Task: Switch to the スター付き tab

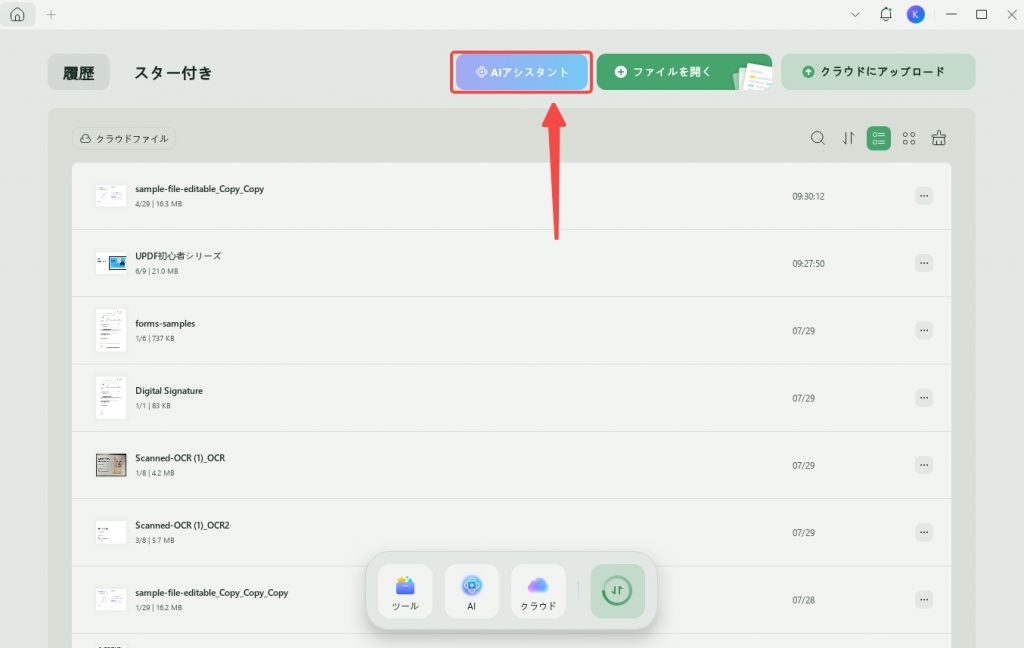Action: [x=173, y=73]
